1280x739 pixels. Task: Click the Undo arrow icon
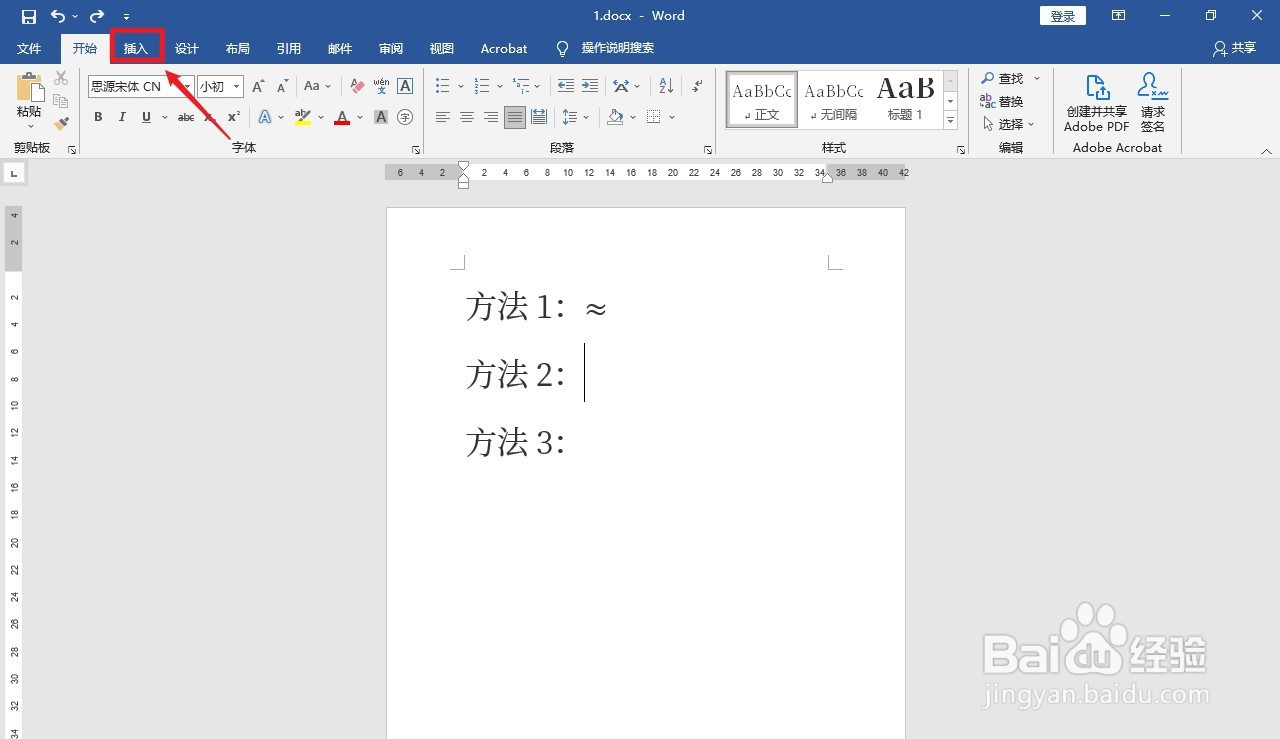coord(58,16)
